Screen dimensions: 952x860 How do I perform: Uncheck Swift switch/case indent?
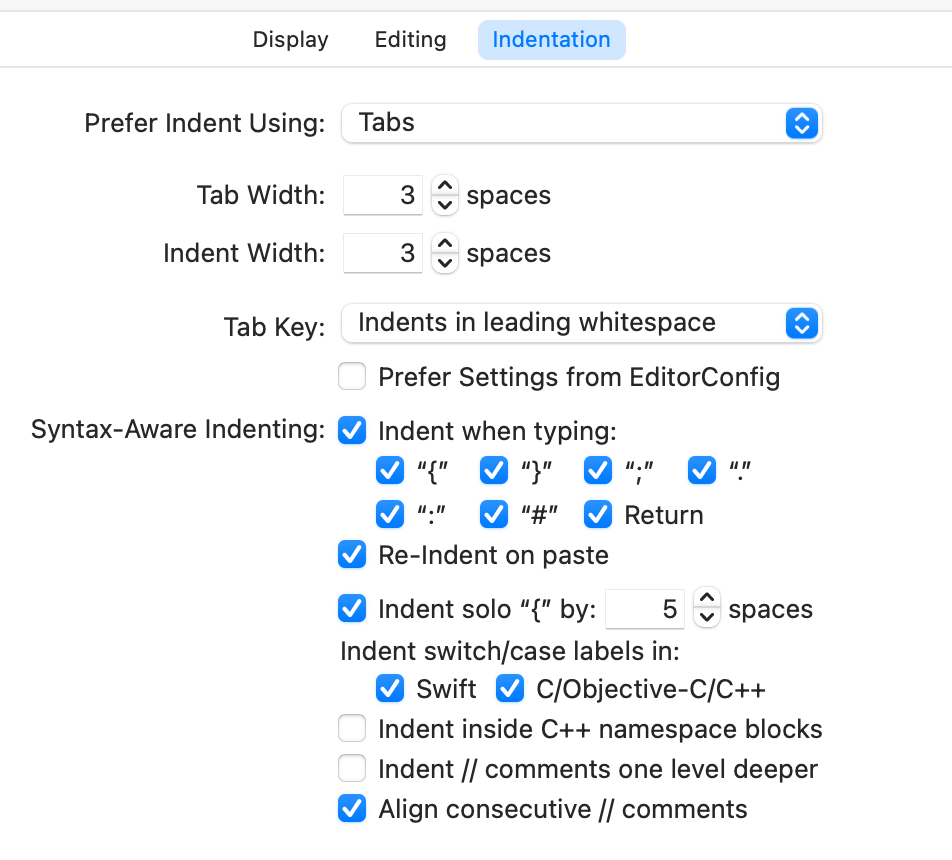coord(390,689)
